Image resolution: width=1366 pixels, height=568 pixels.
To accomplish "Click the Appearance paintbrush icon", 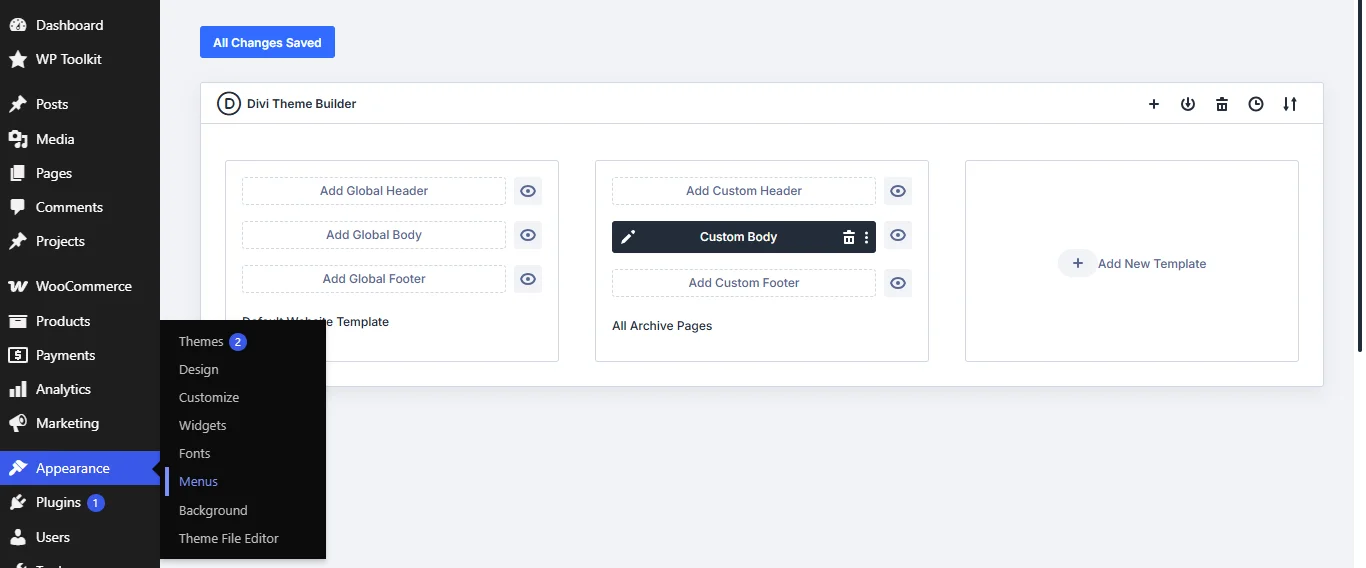I will coord(17,468).
